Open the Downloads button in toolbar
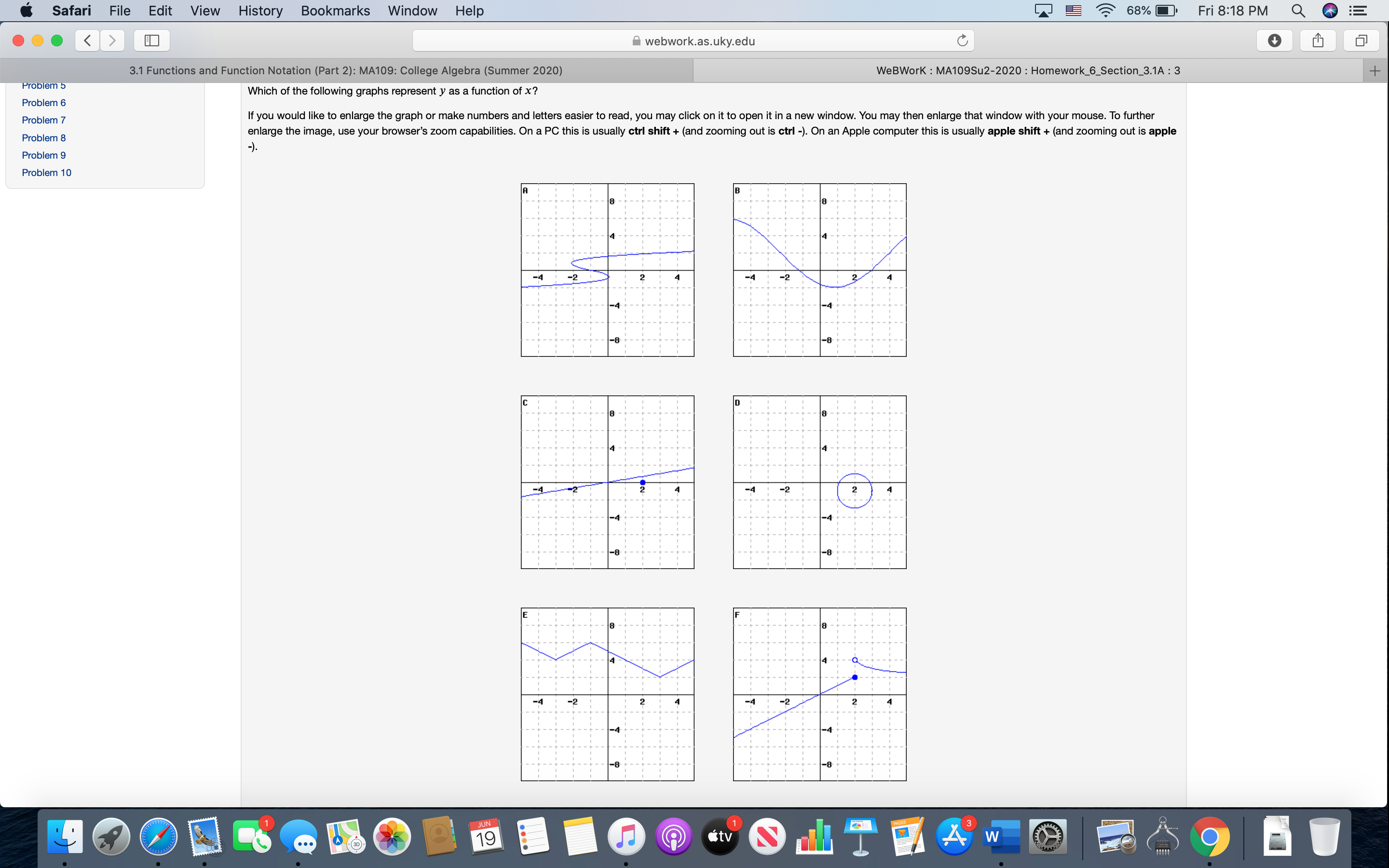 pyautogui.click(x=1274, y=40)
